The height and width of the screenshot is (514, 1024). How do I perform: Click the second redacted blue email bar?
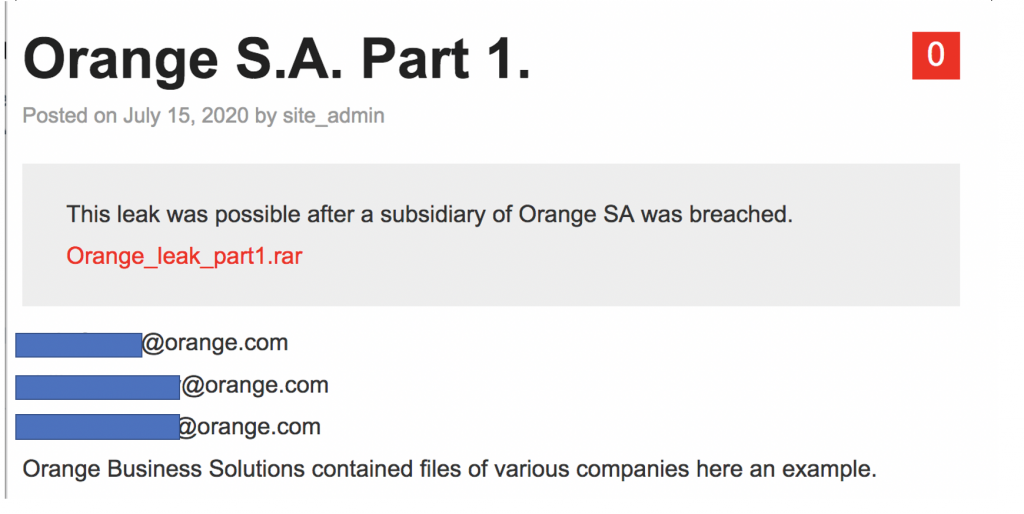pos(97,386)
